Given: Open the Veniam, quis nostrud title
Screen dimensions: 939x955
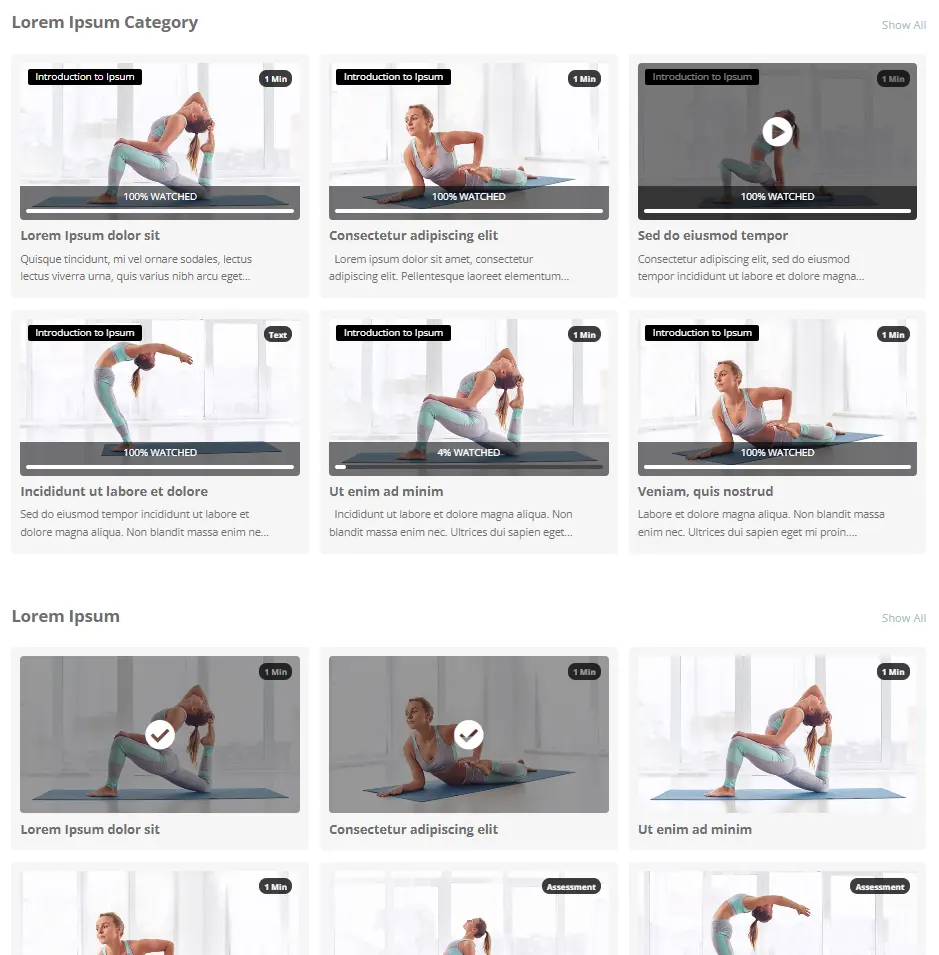Looking at the screenshot, I should pyautogui.click(x=705, y=491).
